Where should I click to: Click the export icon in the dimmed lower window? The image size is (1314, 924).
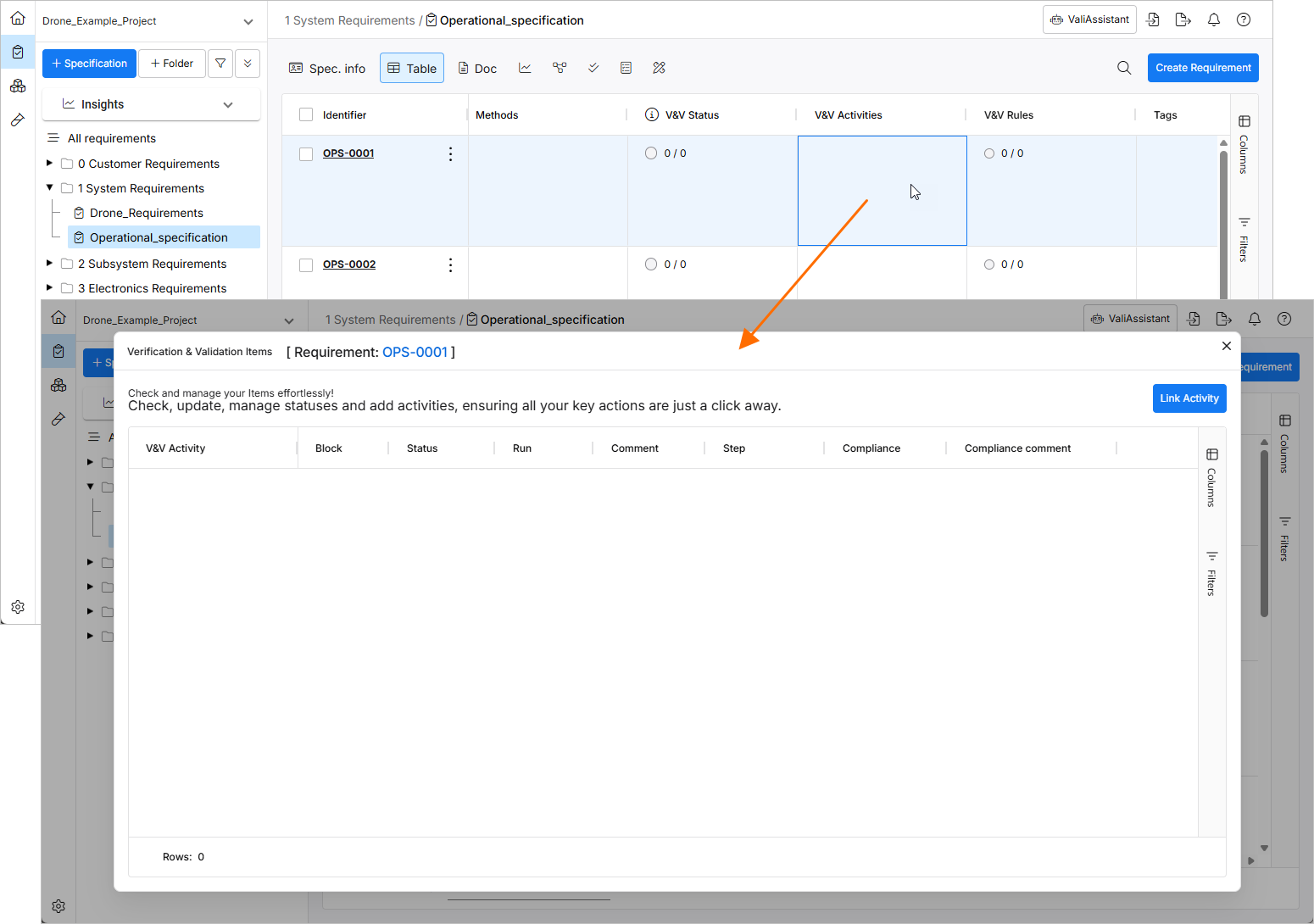click(x=1223, y=319)
